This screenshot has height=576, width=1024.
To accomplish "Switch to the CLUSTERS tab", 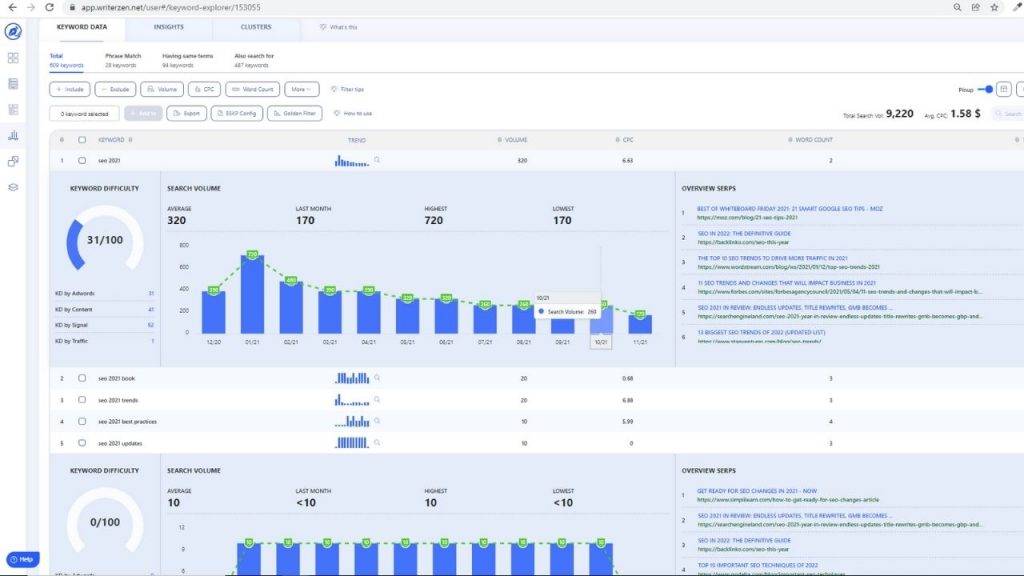I will pos(256,27).
